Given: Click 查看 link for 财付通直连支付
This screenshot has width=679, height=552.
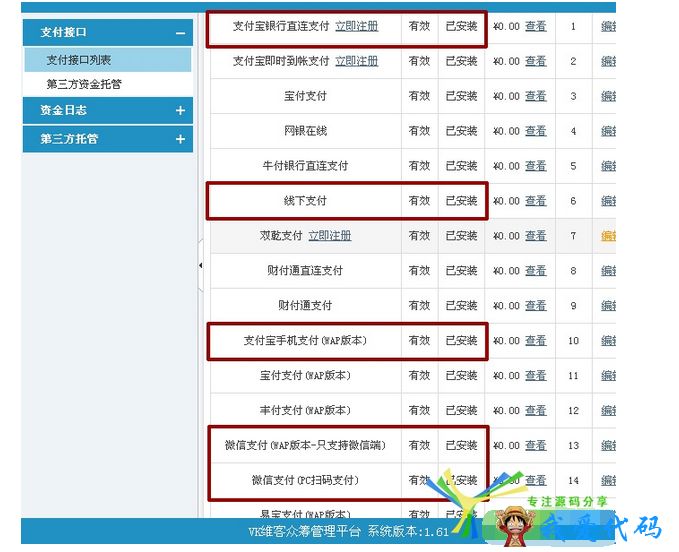Looking at the screenshot, I should click(536, 271).
